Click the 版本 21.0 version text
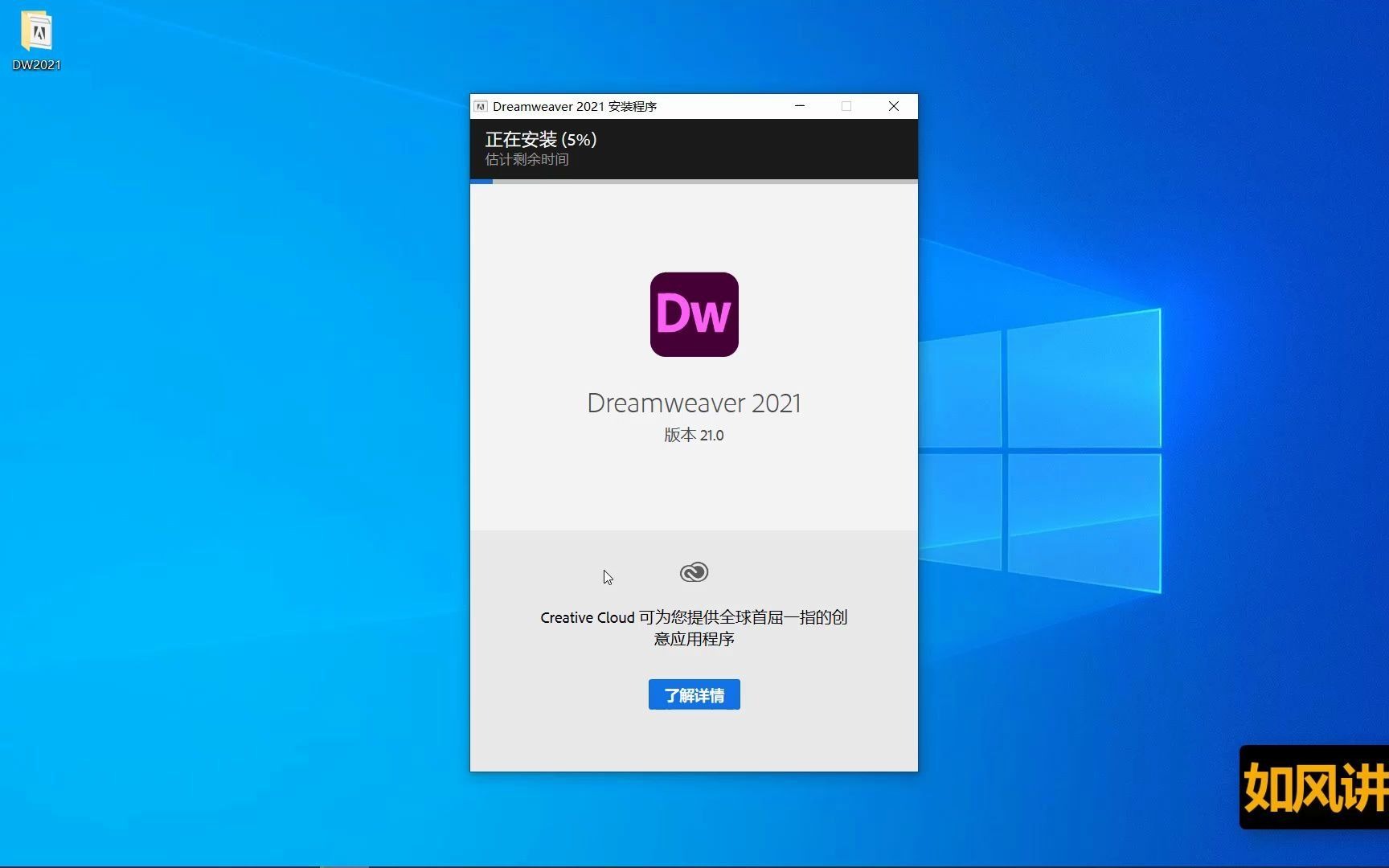Image resolution: width=1389 pixels, height=868 pixels. click(694, 435)
